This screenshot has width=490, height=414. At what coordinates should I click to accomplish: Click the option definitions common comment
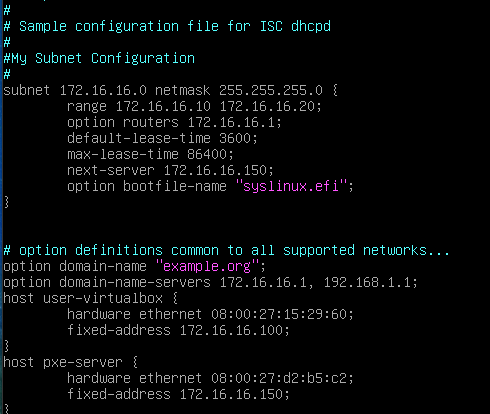tap(226, 250)
